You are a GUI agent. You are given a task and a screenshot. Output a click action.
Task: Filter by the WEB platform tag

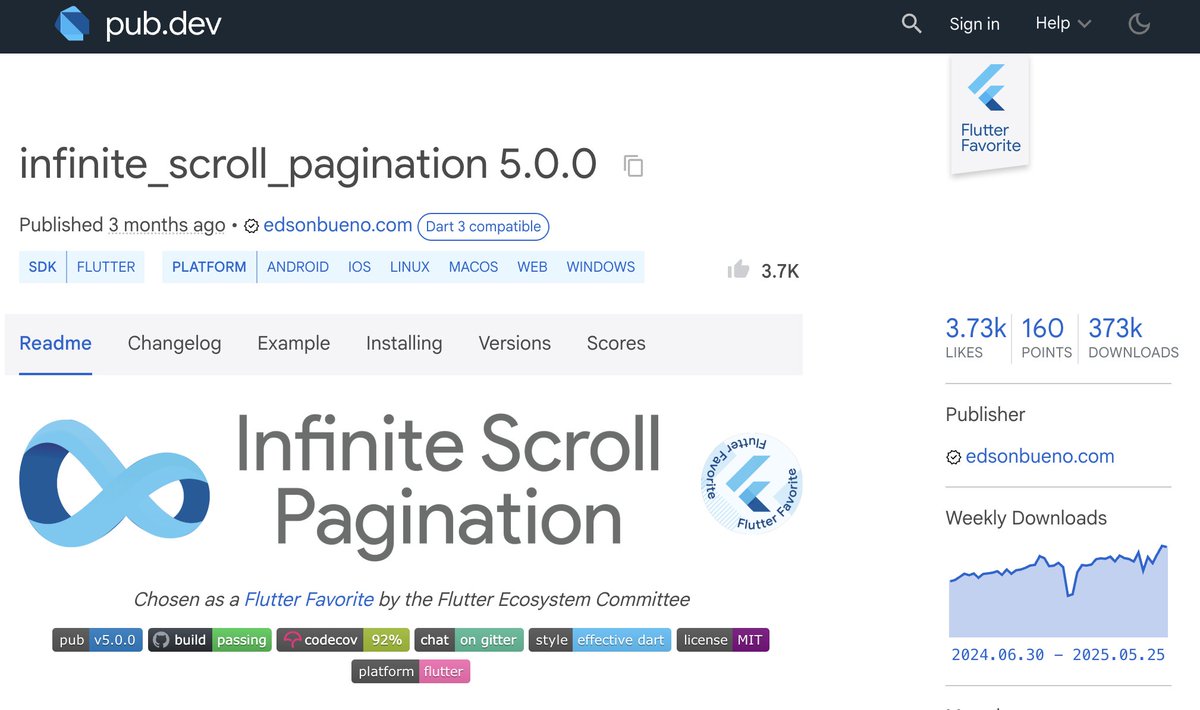[x=532, y=267]
